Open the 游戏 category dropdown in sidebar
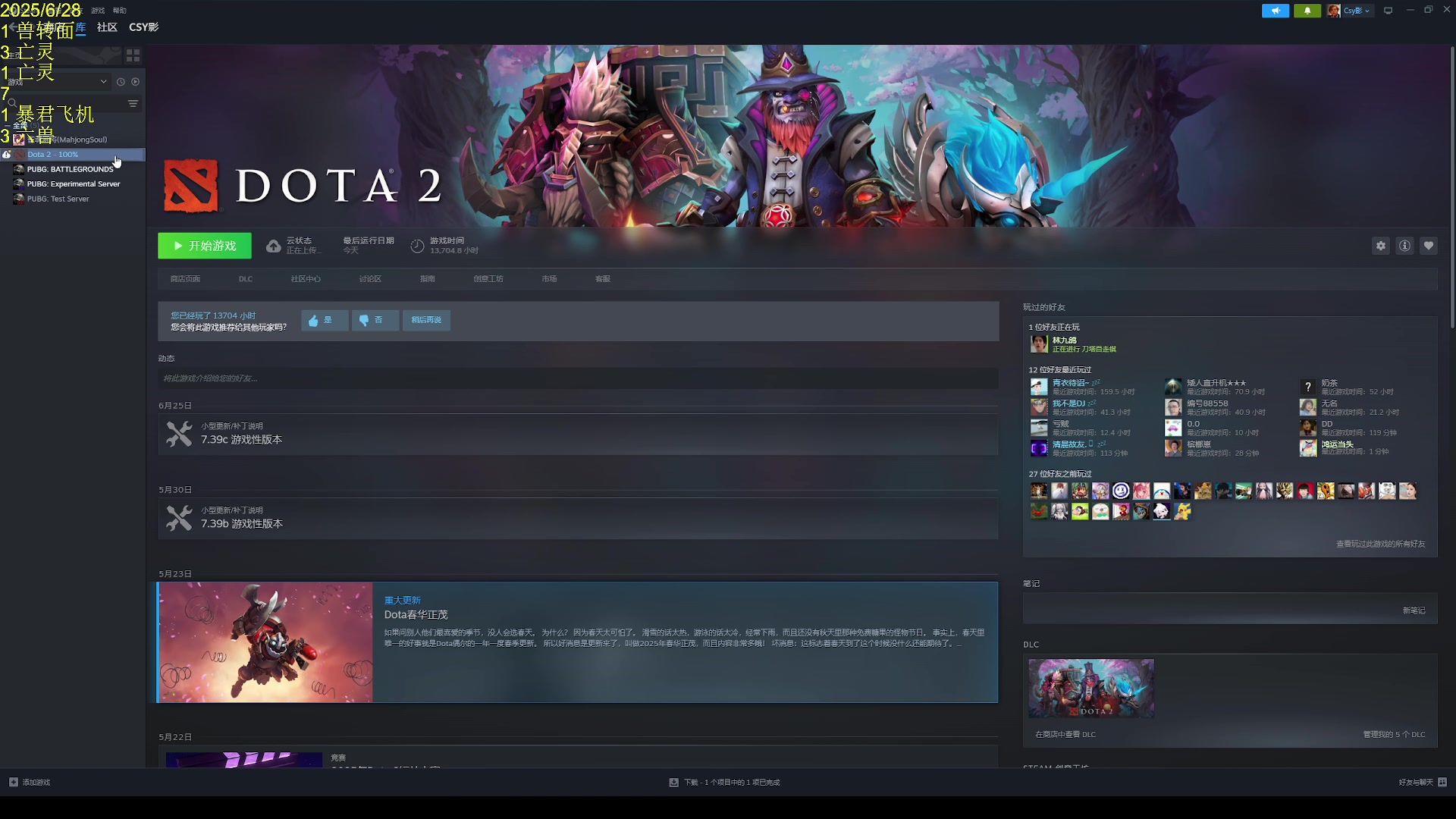 point(57,82)
